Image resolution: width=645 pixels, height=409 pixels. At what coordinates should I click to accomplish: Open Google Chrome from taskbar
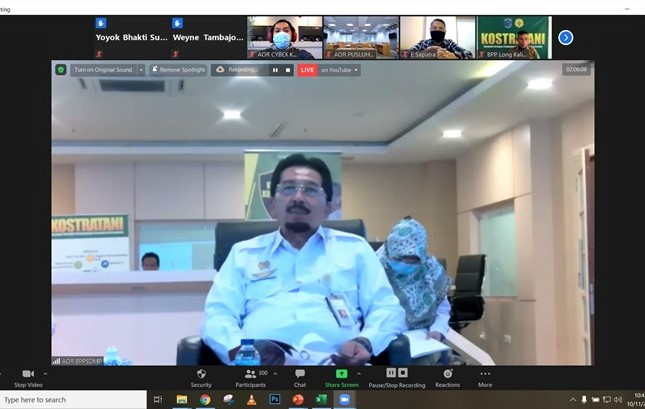205,400
